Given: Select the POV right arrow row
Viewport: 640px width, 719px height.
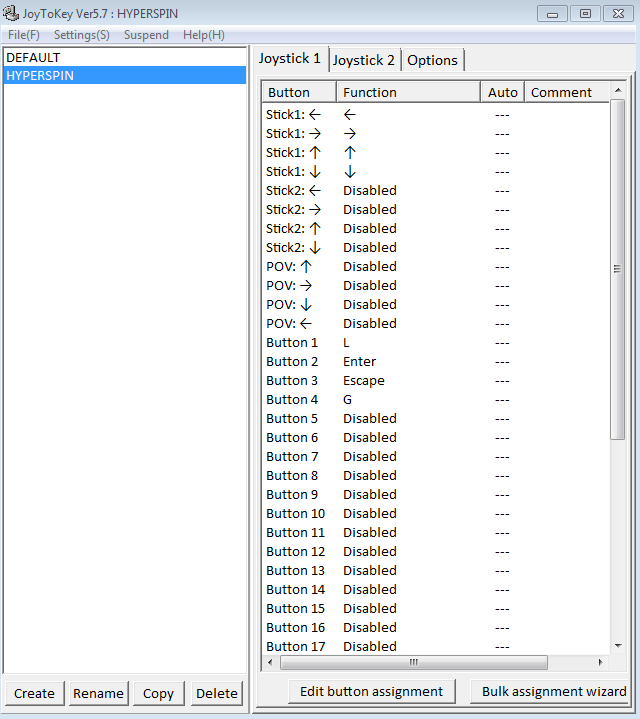Looking at the screenshot, I should (x=436, y=286).
